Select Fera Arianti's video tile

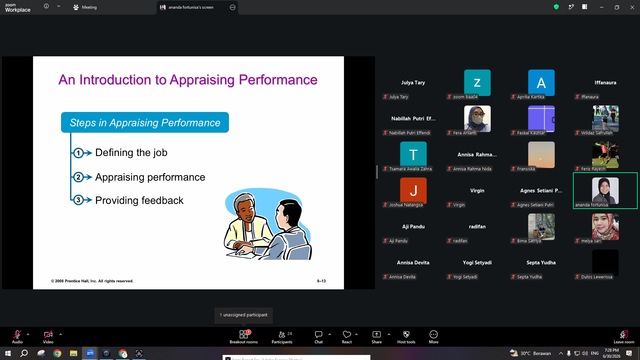coord(477,119)
